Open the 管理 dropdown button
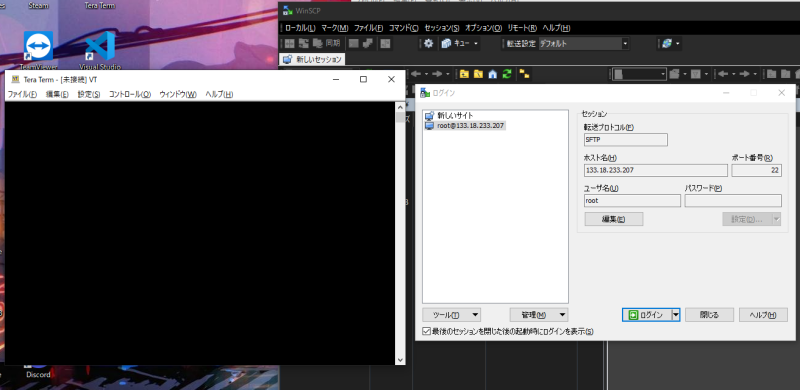This screenshot has height=390, width=800. [x=539, y=315]
